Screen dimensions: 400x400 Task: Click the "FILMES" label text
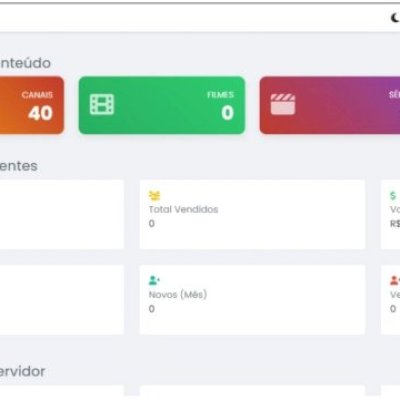220,95
